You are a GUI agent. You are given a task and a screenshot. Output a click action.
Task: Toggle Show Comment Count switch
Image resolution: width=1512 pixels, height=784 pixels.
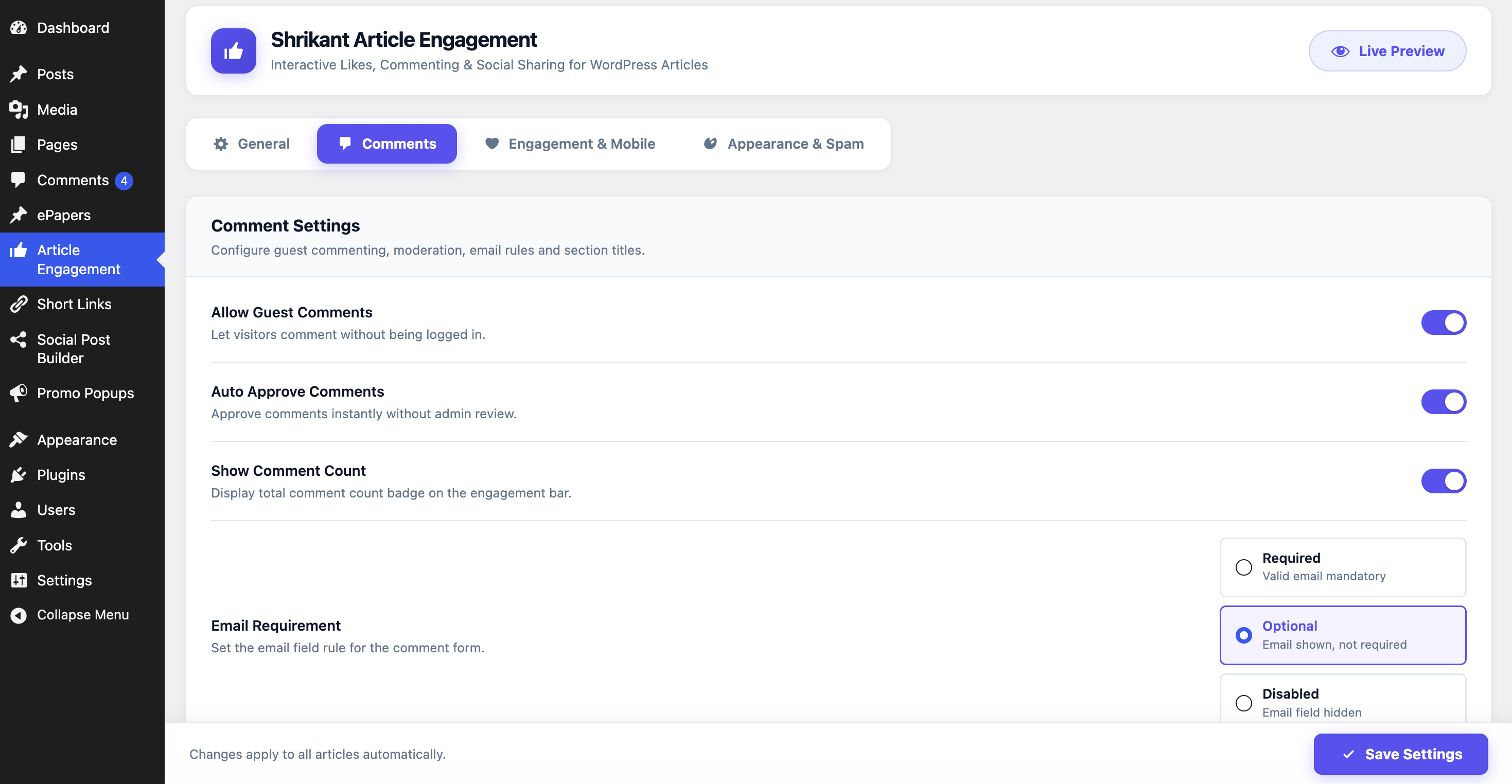coord(1444,481)
